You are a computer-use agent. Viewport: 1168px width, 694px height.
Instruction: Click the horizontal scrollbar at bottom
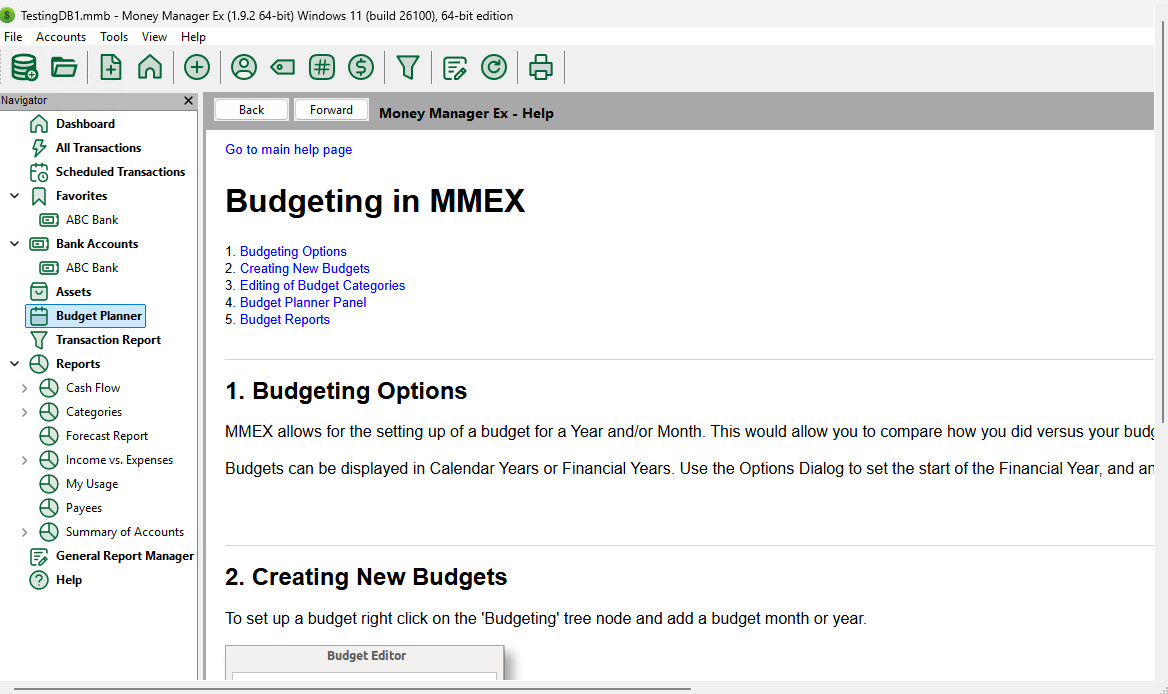(352, 689)
